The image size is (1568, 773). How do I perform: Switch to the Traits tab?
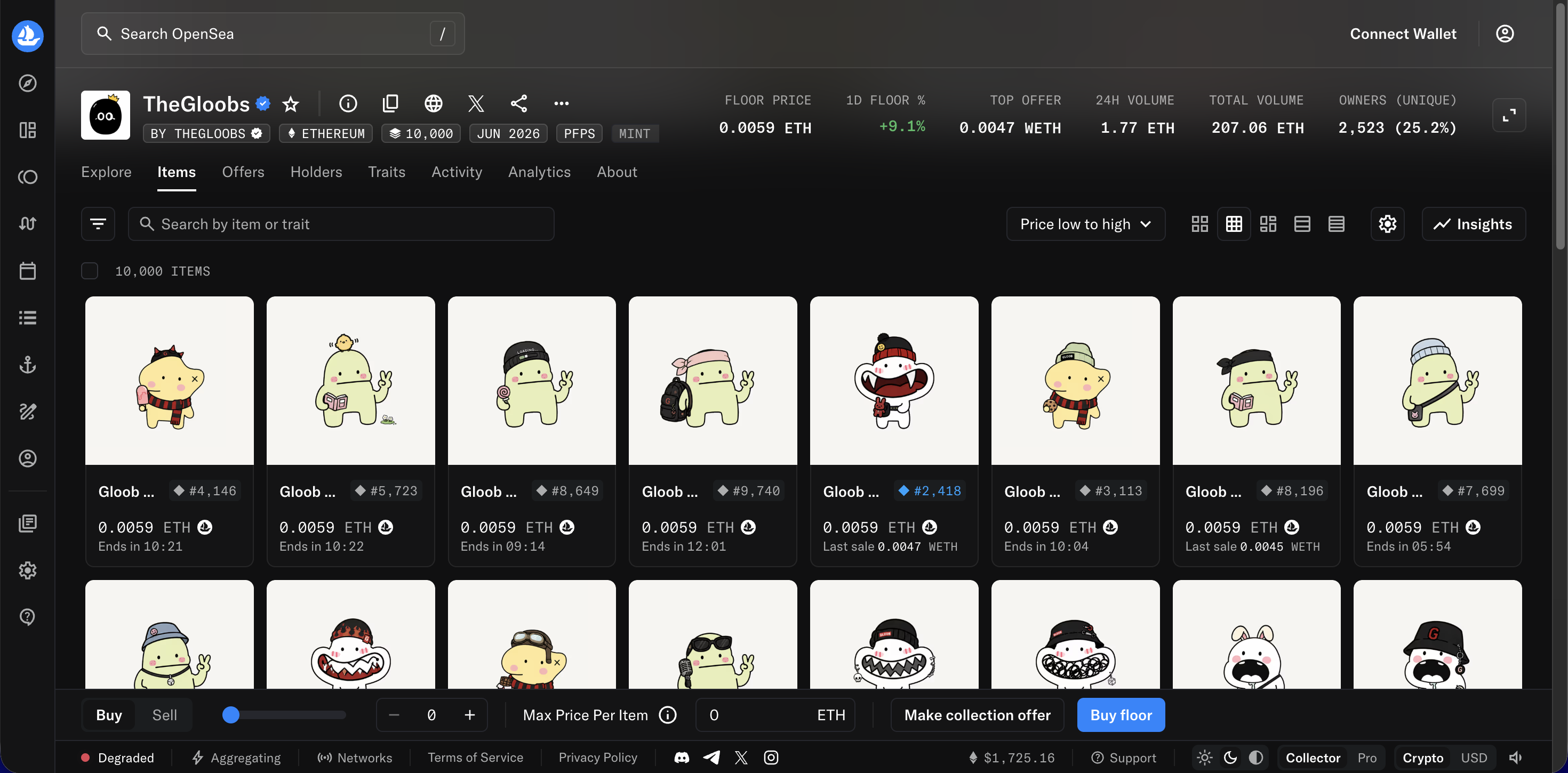pyautogui.click(x=387, y=172)
